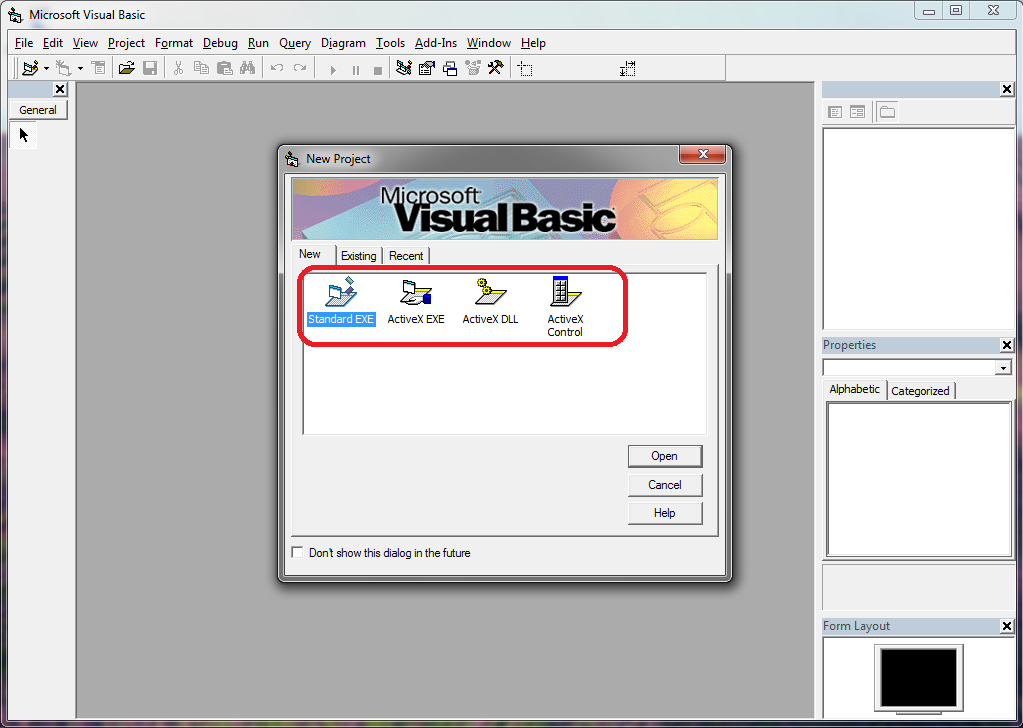This screenshot has height=728, width=1023.
Task: Click the Cancel button
Action: click(665, 485)
